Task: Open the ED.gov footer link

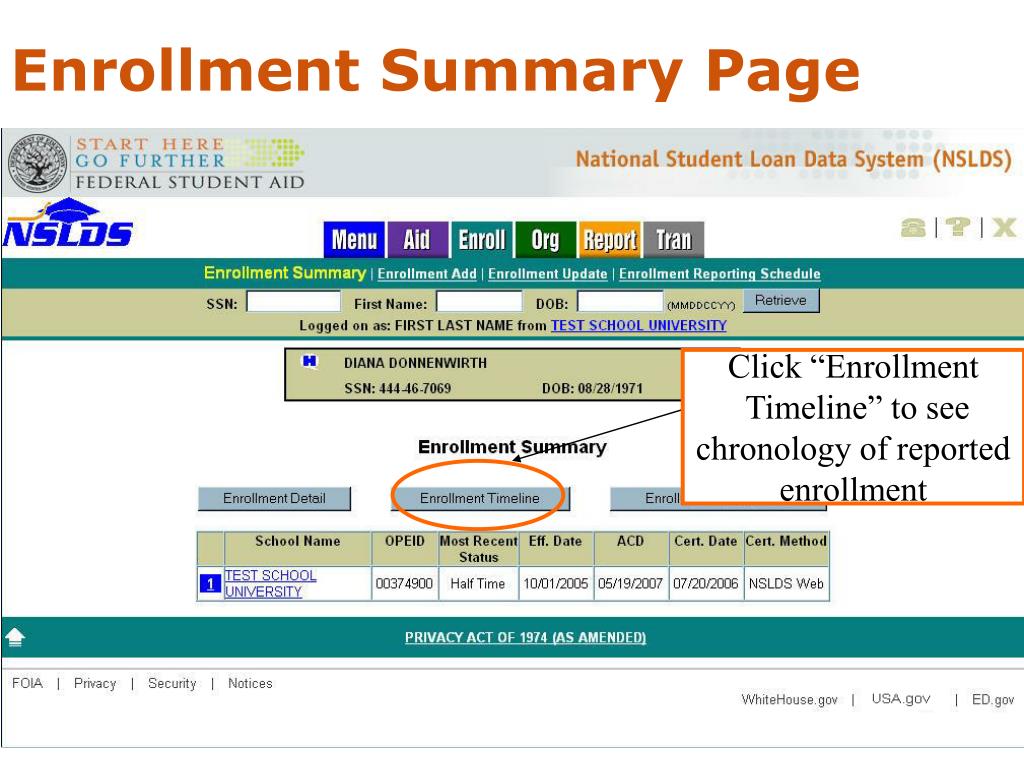Action: pos(993,699)
